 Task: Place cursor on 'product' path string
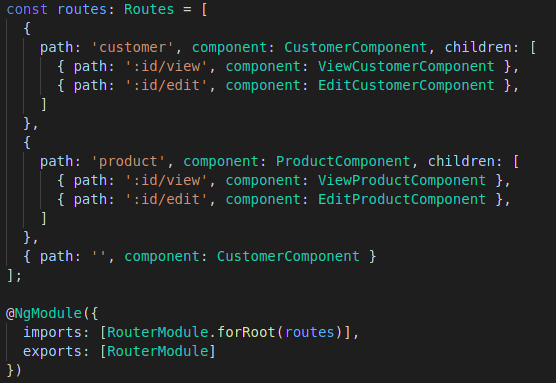(128, 161)
